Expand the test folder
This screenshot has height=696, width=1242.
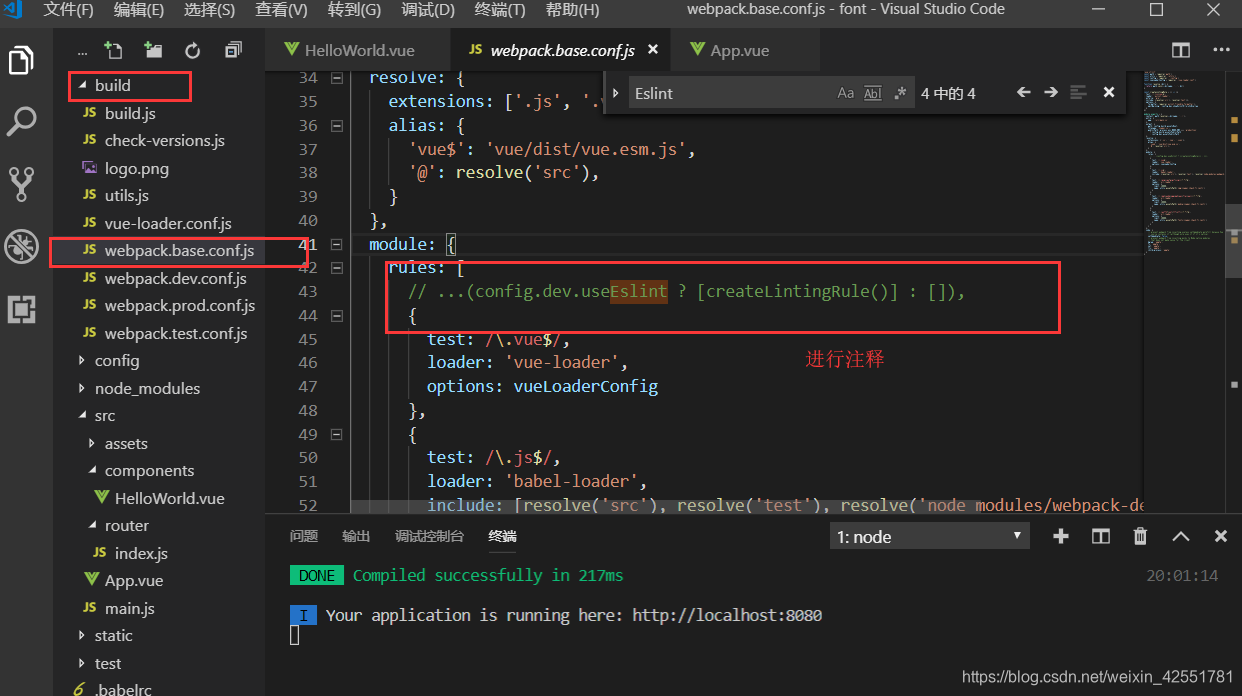click(83, 664)
